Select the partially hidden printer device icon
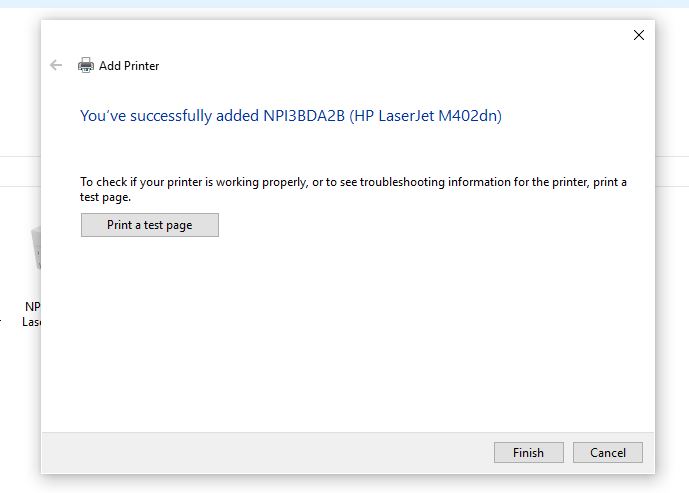The image size is (689, 493). (35, 247)
